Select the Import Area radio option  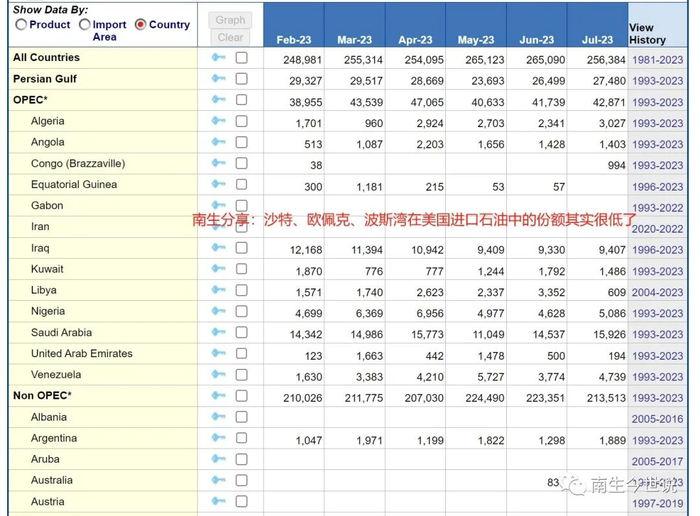point(84,25)
